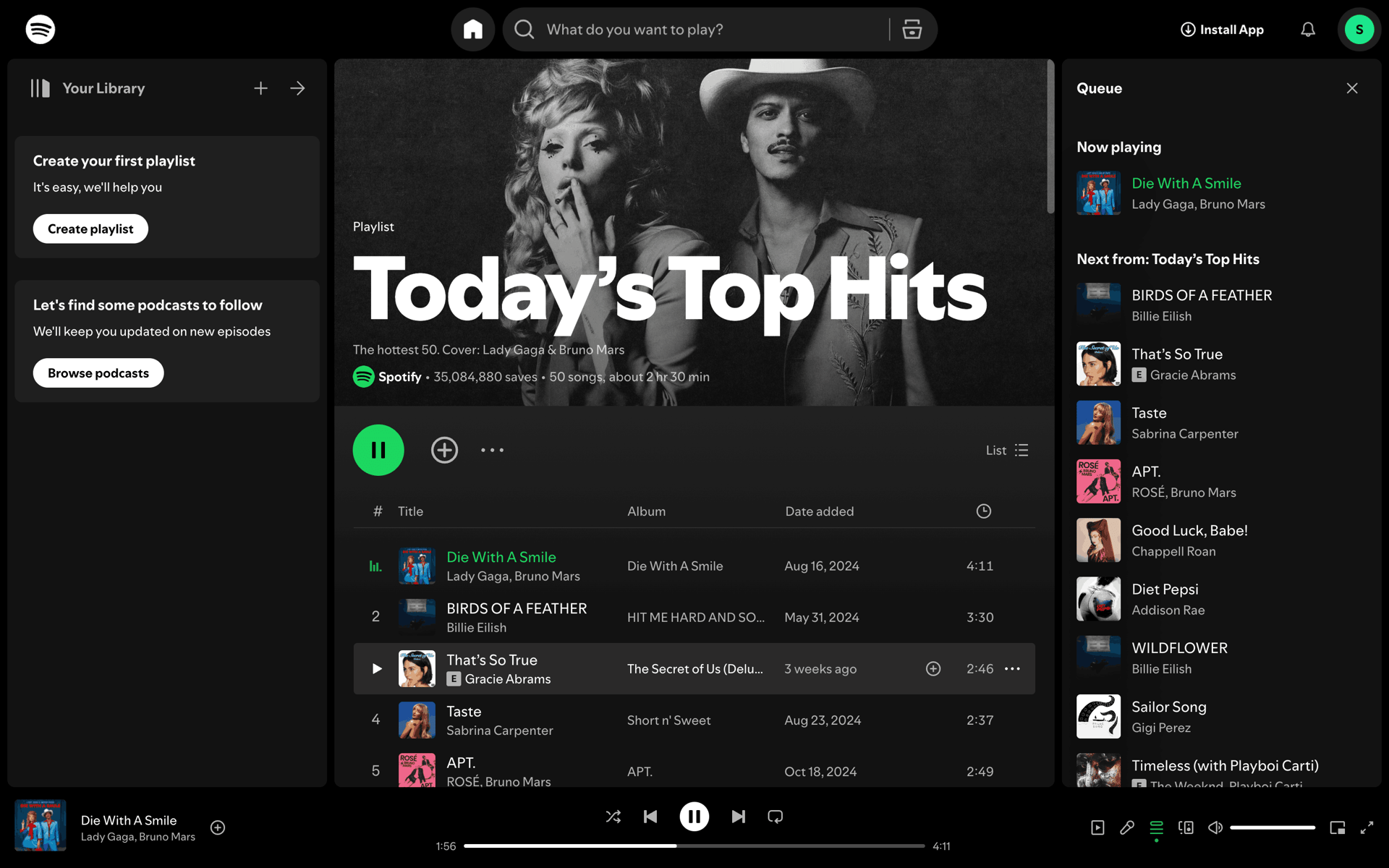Go to Home via house icon
1389x868 pixels.
pyautogui.click(x=473, y=30)
